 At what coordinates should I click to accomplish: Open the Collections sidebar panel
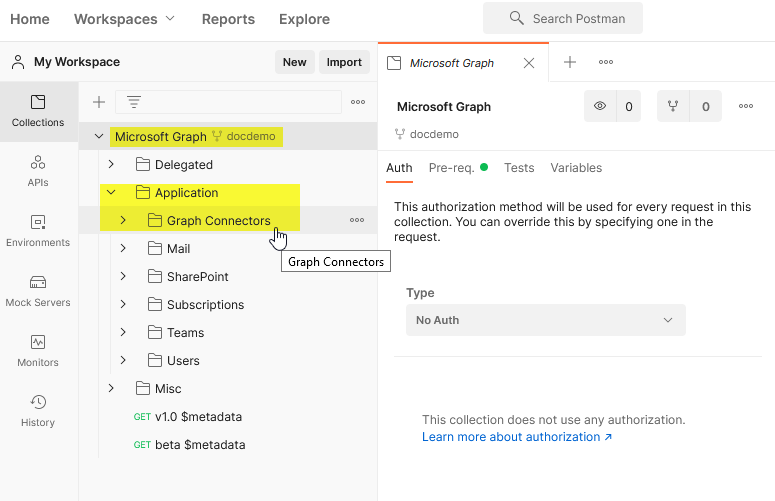38,112
